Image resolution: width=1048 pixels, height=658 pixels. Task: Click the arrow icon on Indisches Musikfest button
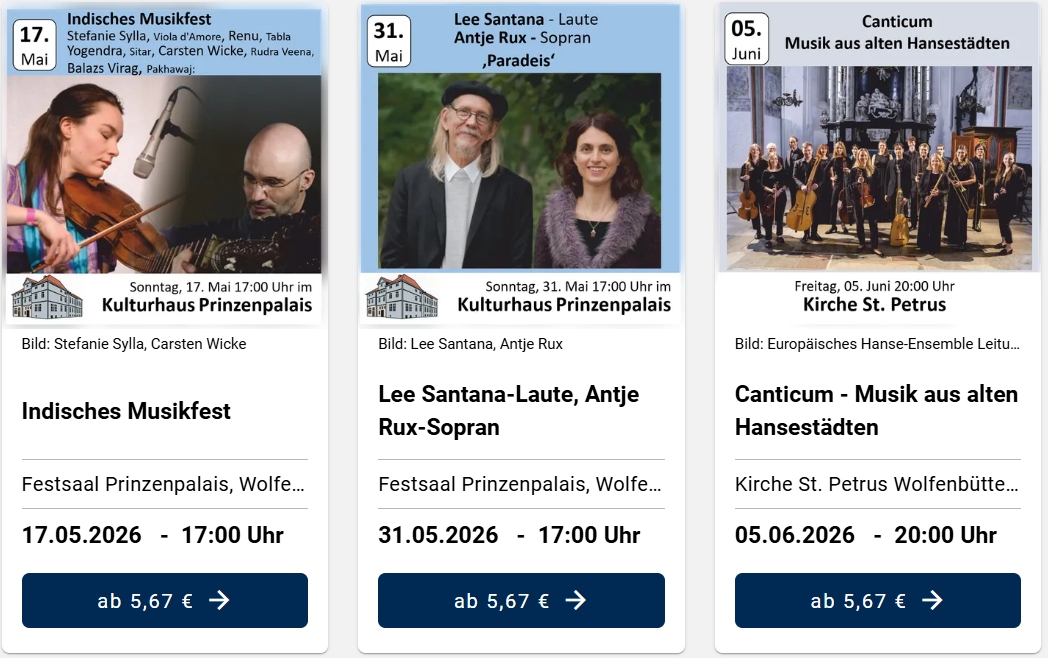[219, 600]
